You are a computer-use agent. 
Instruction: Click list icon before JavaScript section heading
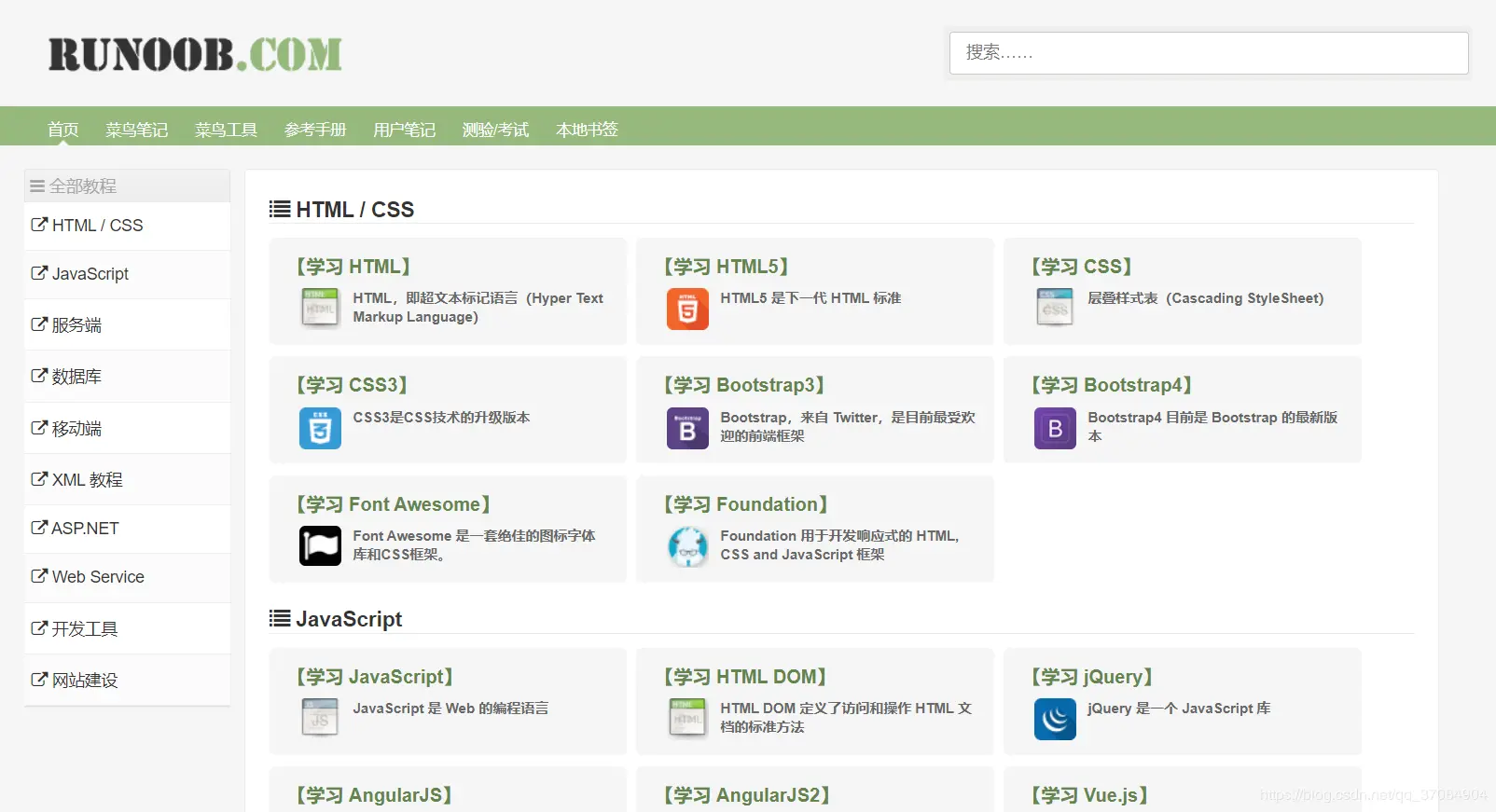point(280,618)
